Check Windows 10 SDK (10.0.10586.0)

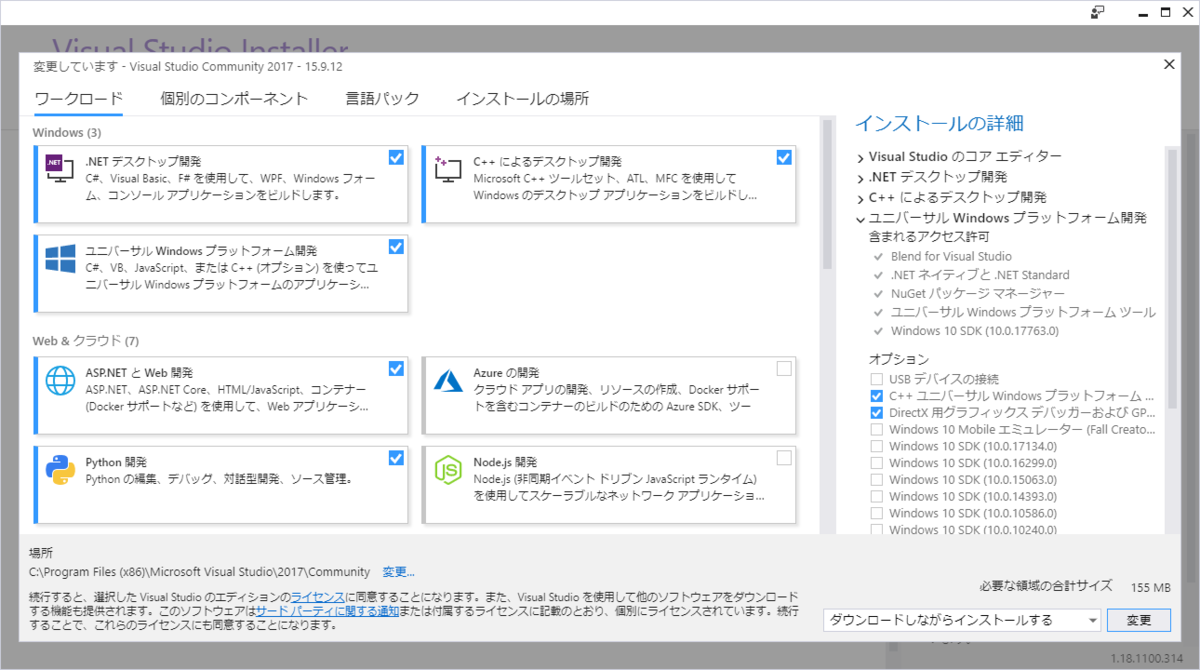tap(876, 514)
